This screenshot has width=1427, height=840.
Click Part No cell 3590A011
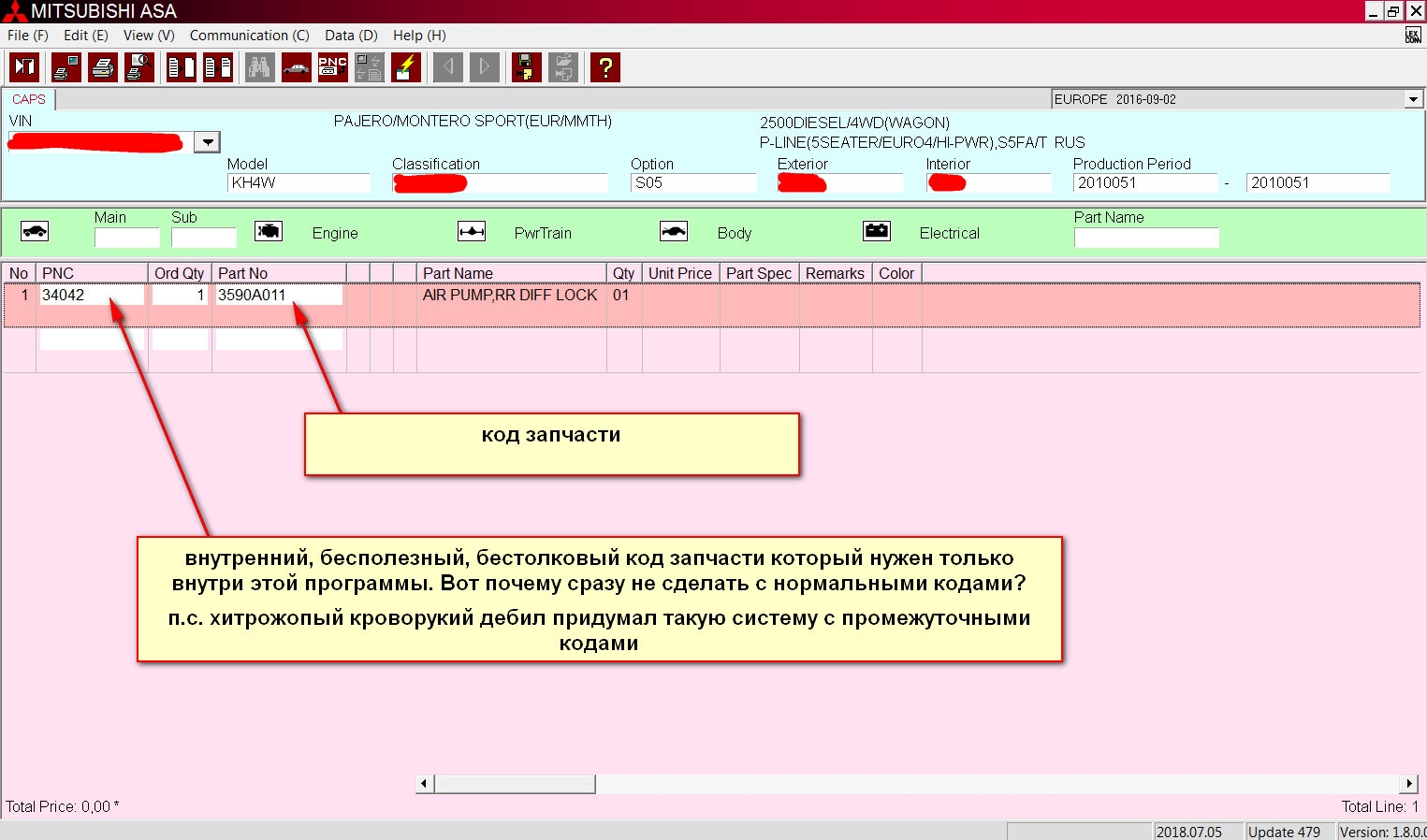[279, 295]
